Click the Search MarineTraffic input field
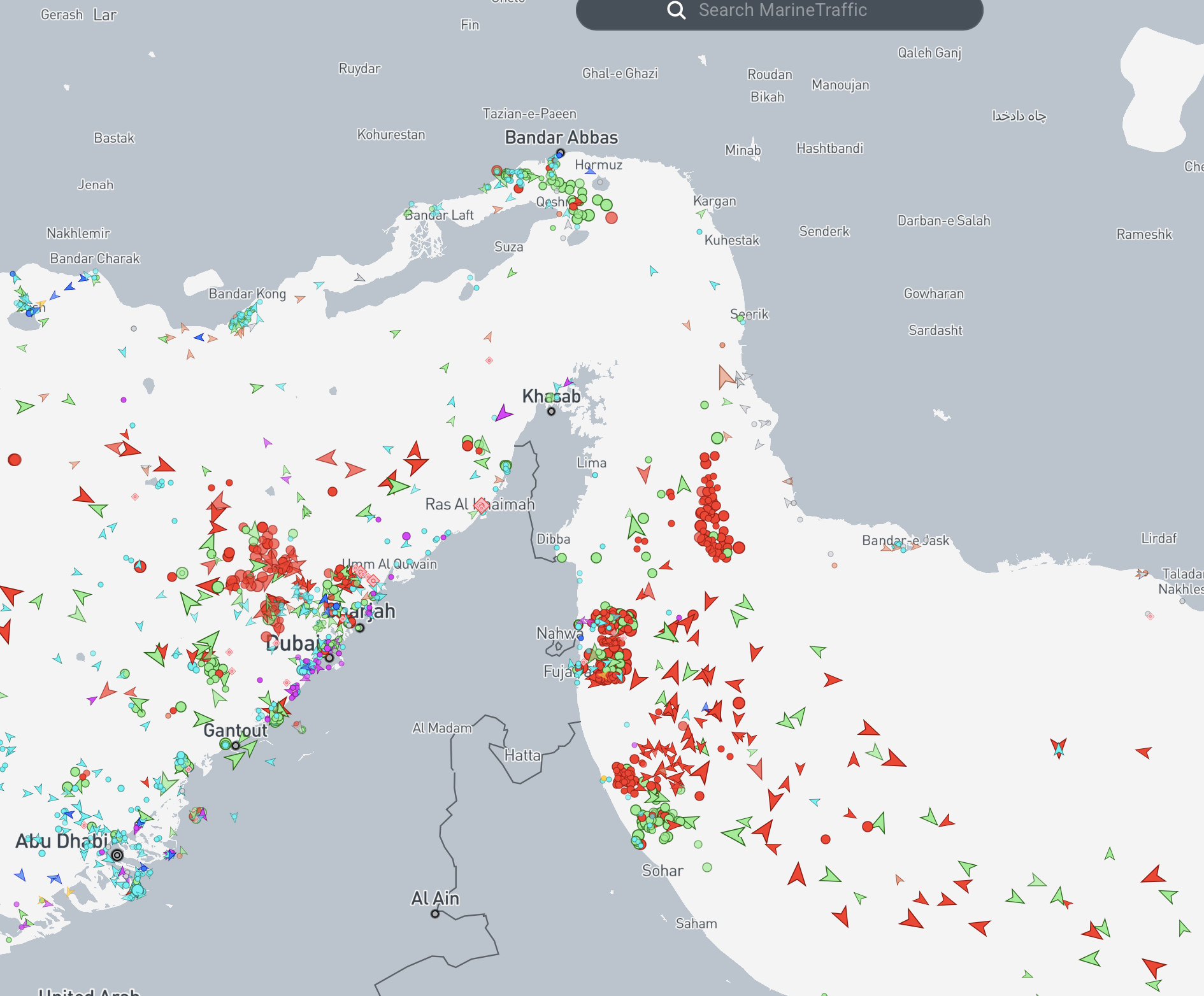The width and height of the screenshot is (1204, 996). tap(782, 11)
